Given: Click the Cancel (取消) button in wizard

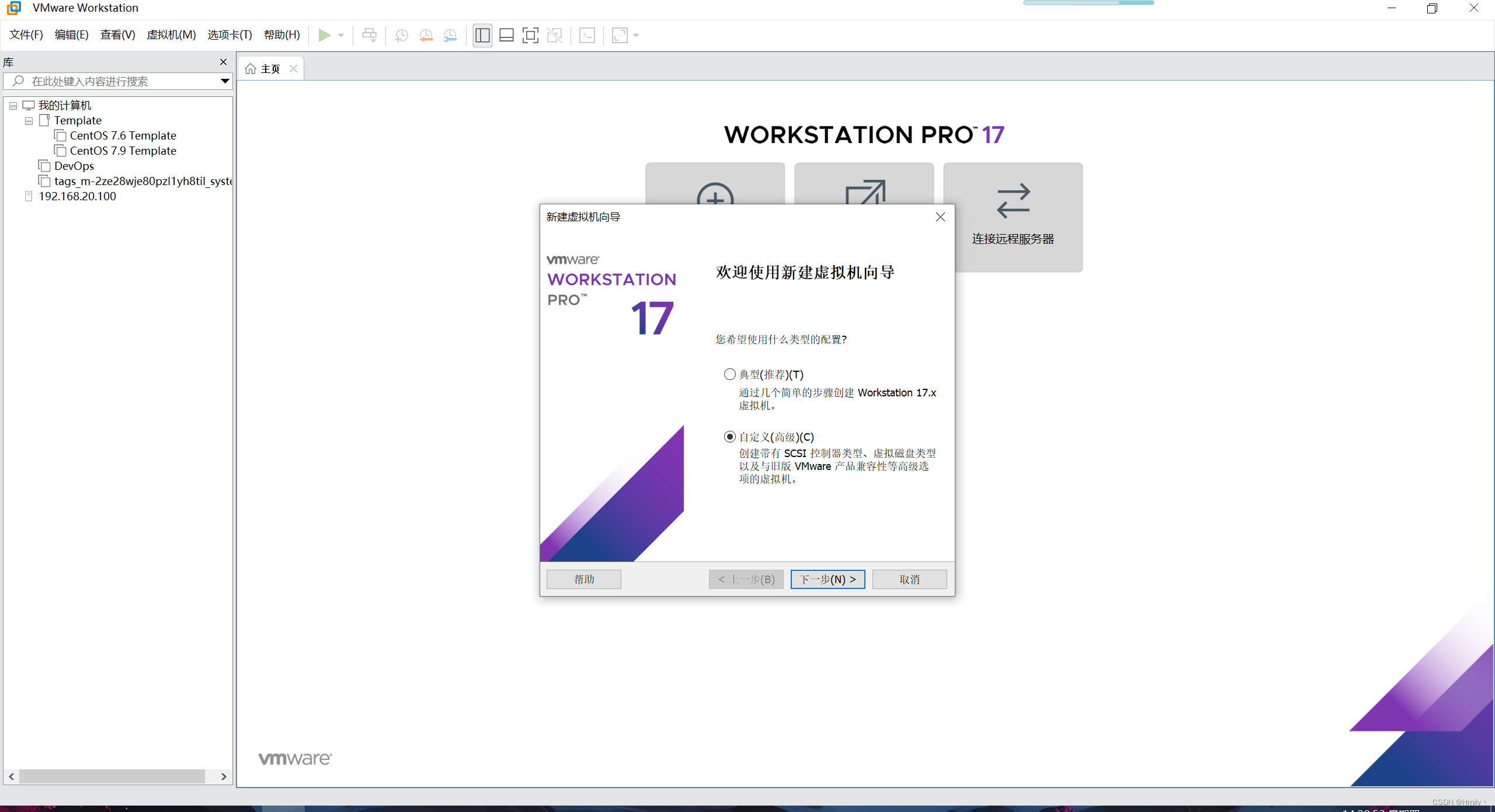Looking at the screenshot, I should tap(910, 579).
